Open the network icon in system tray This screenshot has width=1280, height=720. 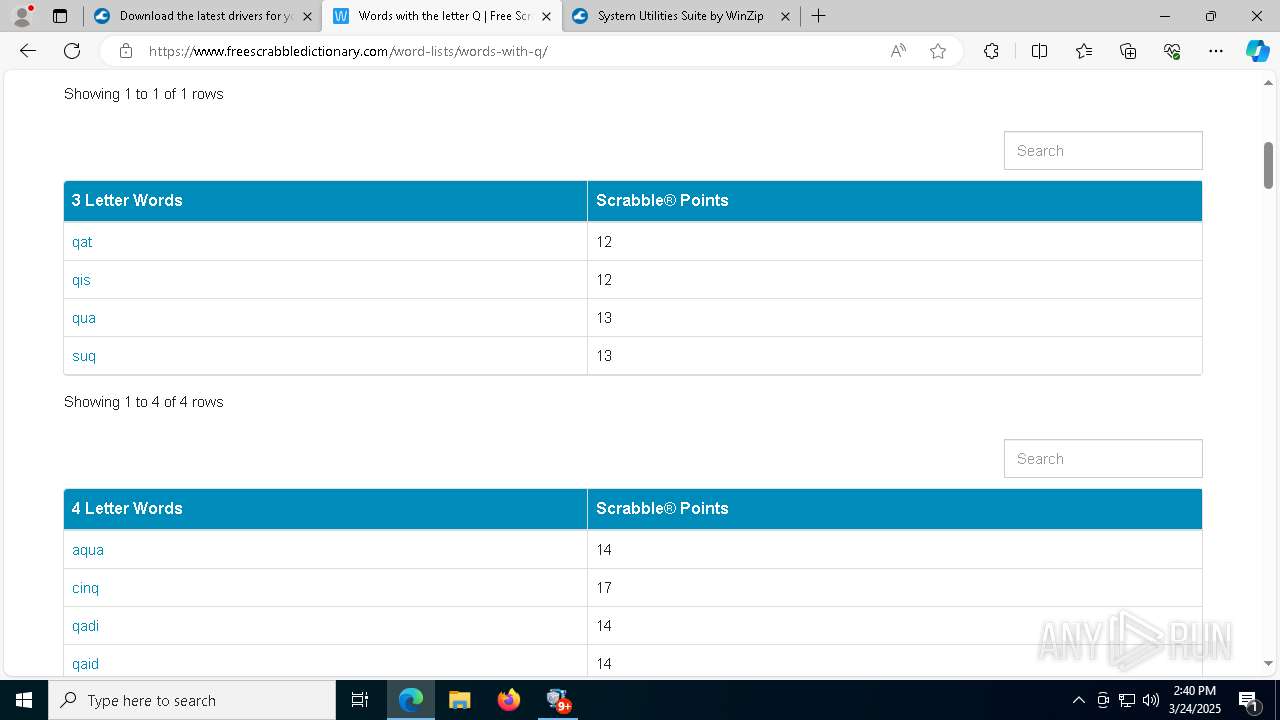coord(1126,700)
